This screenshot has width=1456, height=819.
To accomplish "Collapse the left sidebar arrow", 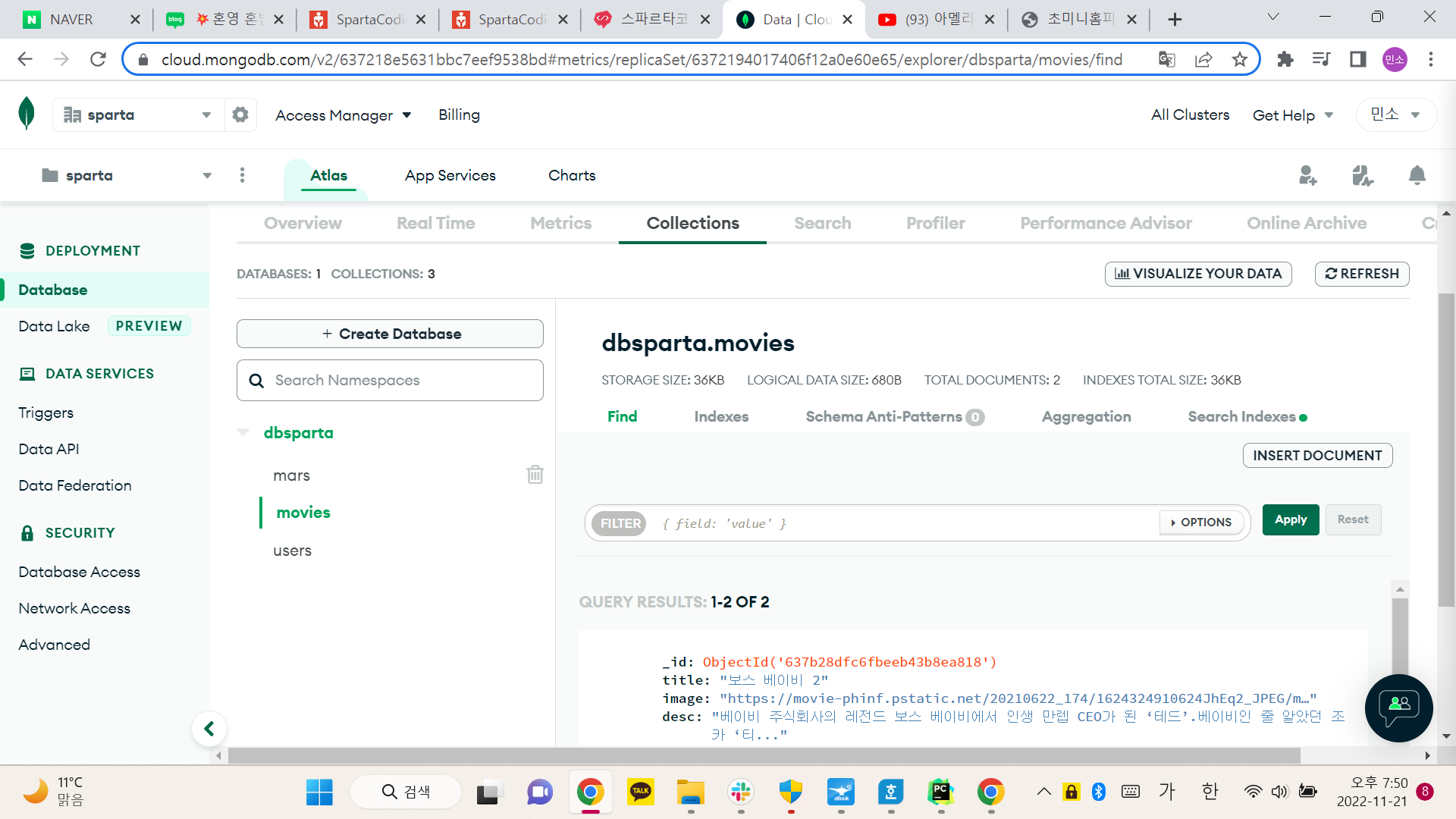I will 209,730.
